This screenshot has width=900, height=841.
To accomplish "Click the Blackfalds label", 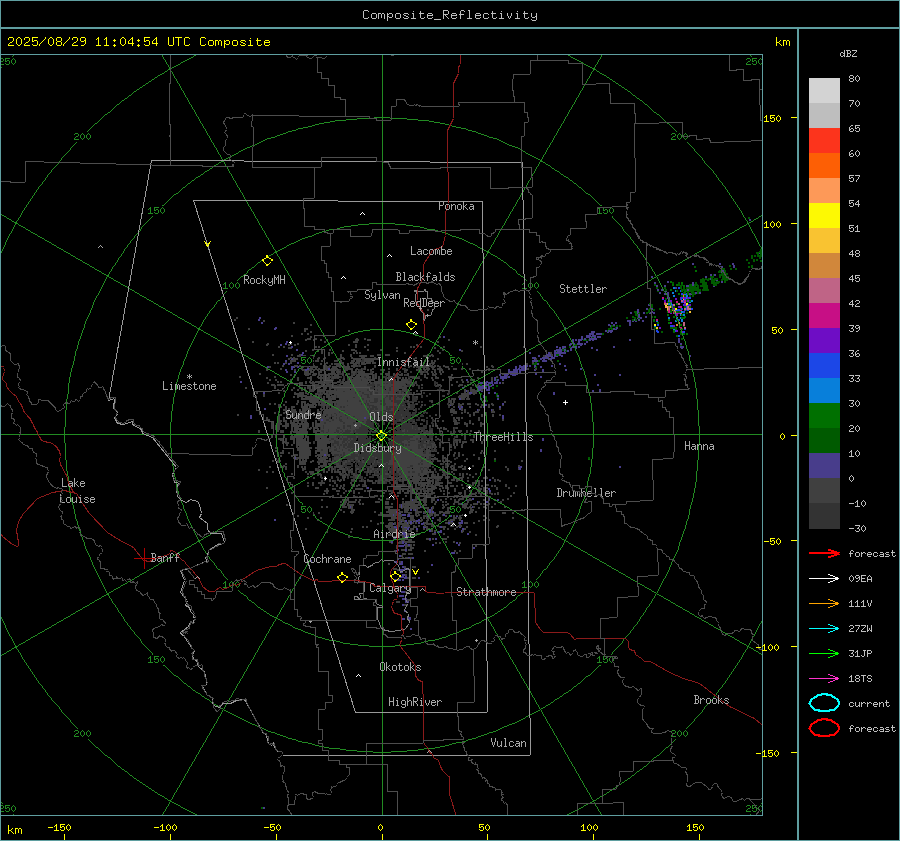I will [425, 277].
